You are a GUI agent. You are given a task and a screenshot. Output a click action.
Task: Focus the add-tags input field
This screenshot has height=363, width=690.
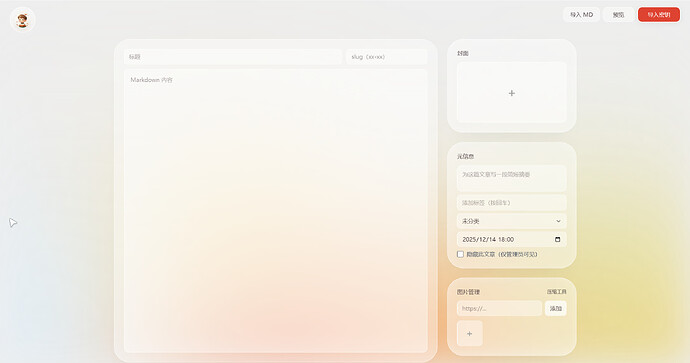click(x=512, y=203)
